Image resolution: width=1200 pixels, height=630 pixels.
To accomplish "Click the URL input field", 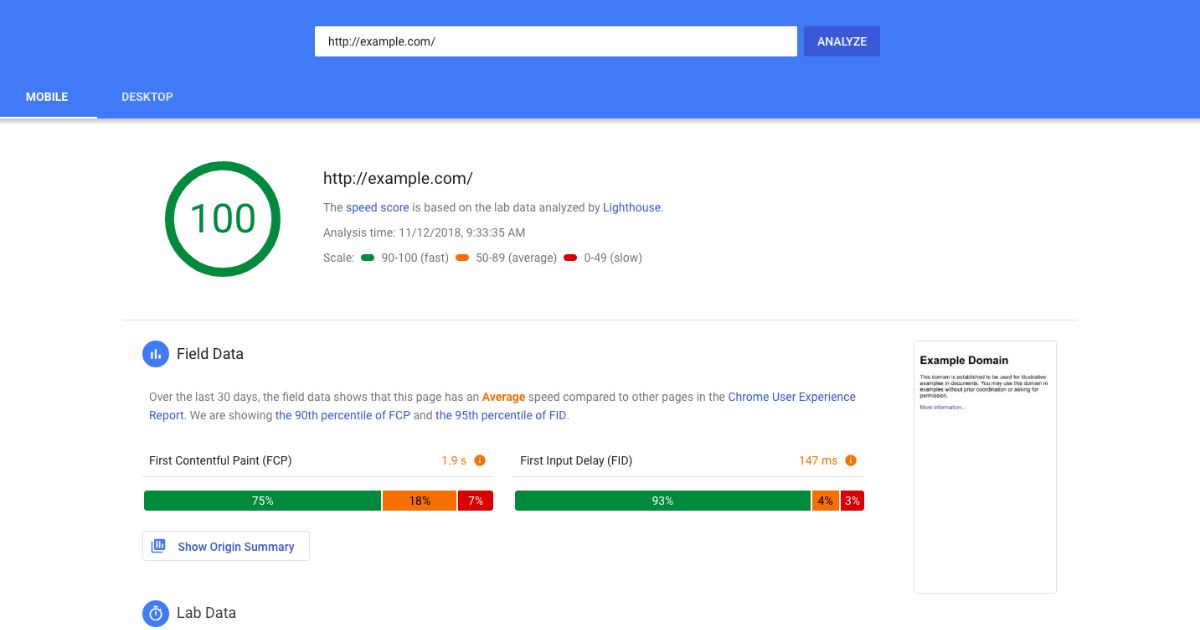I will (x=556, y=41).
